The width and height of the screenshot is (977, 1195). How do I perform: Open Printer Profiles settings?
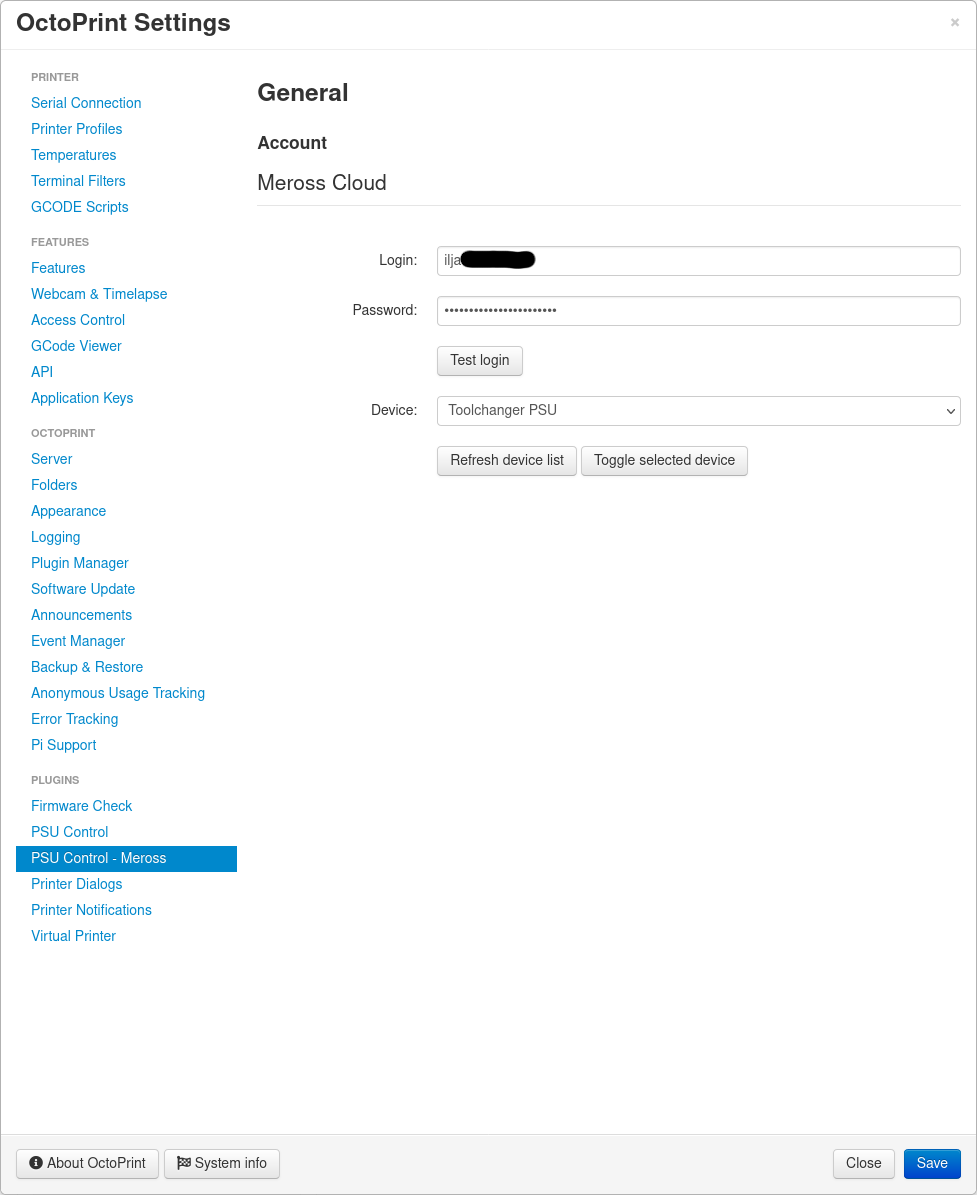(x=76, y=129)
